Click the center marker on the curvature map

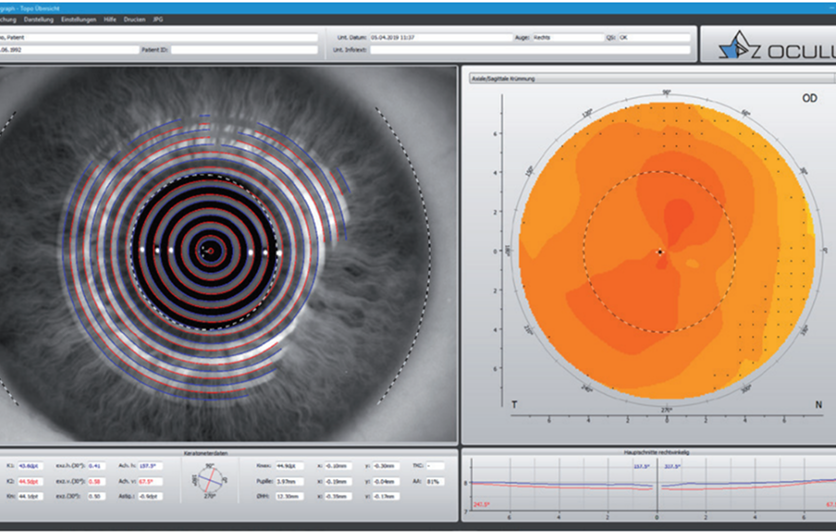(x=660, y=252)
